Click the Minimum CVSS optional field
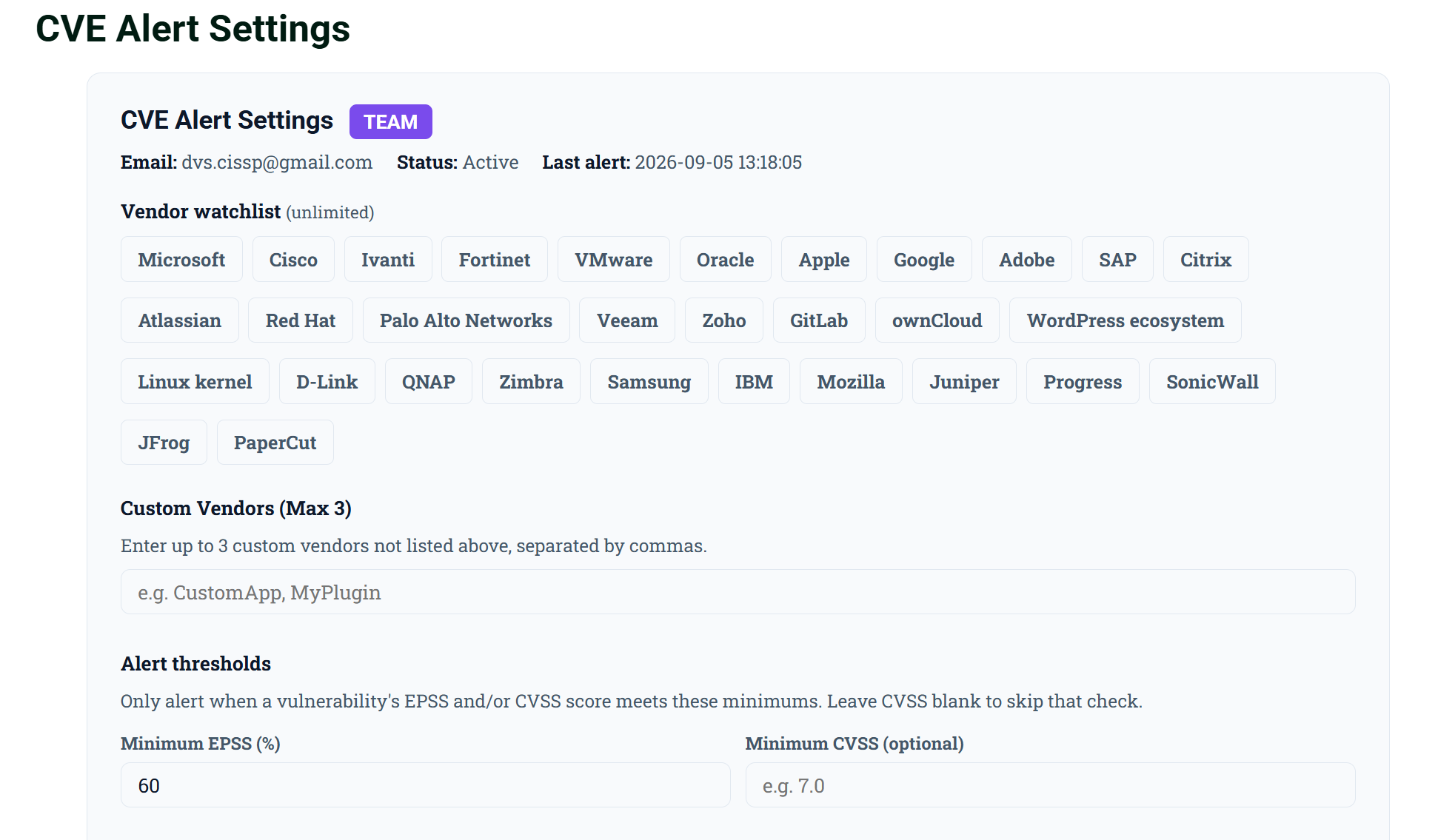1438x840 pixels. [1050, 785]
